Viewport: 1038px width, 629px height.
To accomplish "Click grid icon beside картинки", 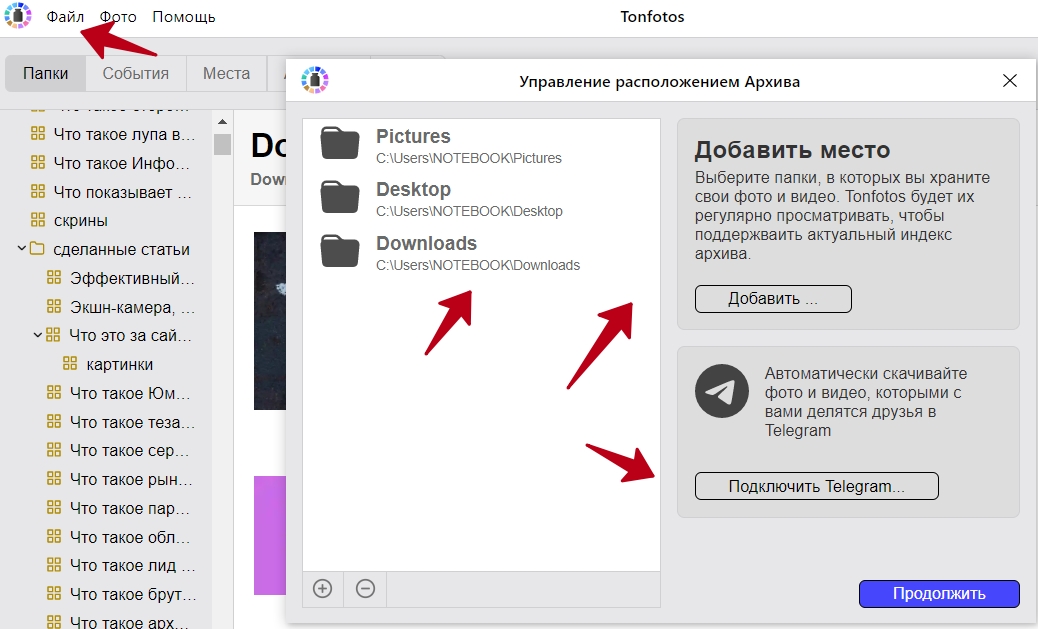I will pyautogui.click(x=70, y=363).
